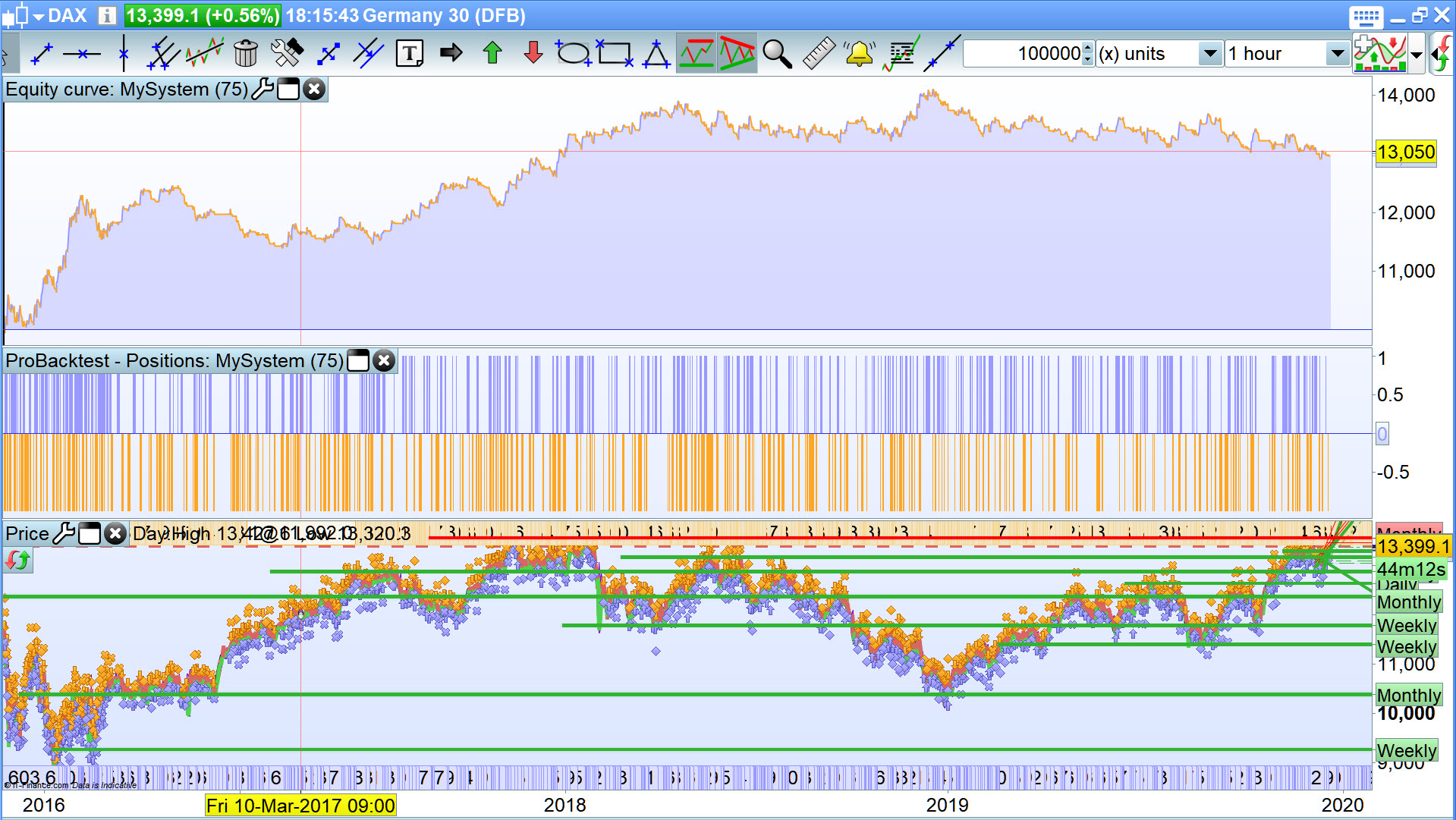Decrease quantity with the down stepper
The width and height of the screenshot is (1456, 820).
click(x=1088, y=60)
